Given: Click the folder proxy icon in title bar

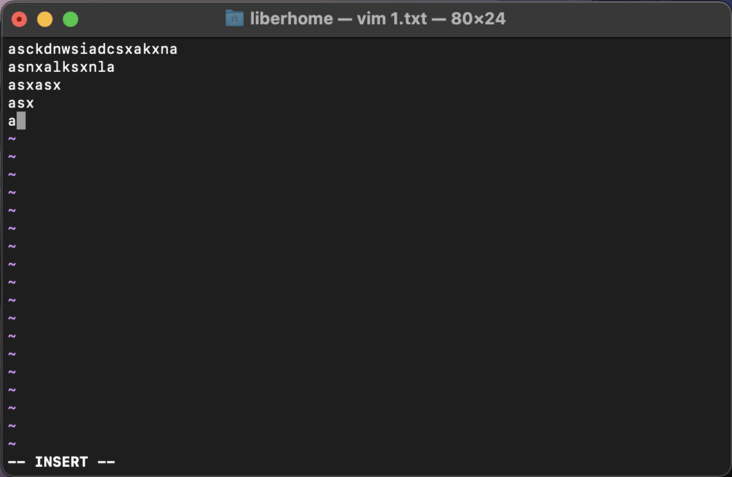Looking at the screenshot, I should 234,19.
